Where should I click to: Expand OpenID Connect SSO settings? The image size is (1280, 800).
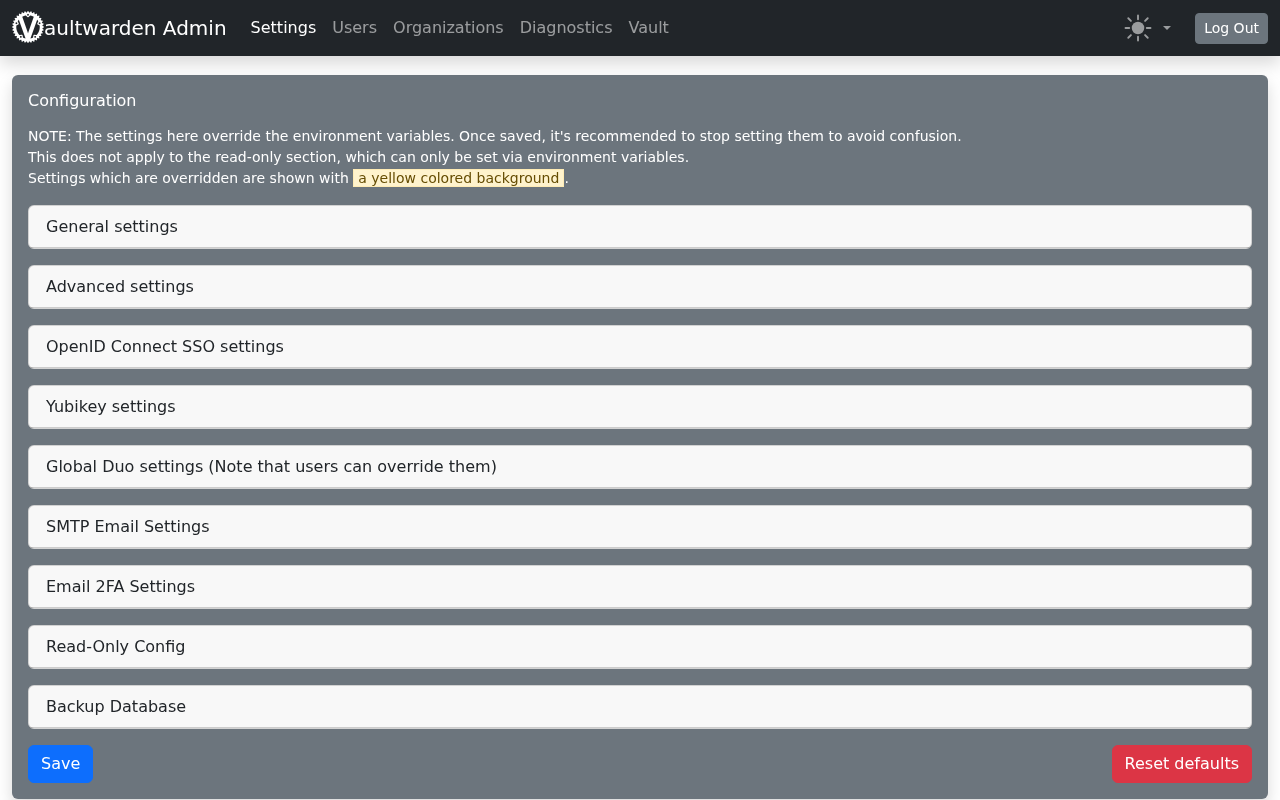pos(640,347)
